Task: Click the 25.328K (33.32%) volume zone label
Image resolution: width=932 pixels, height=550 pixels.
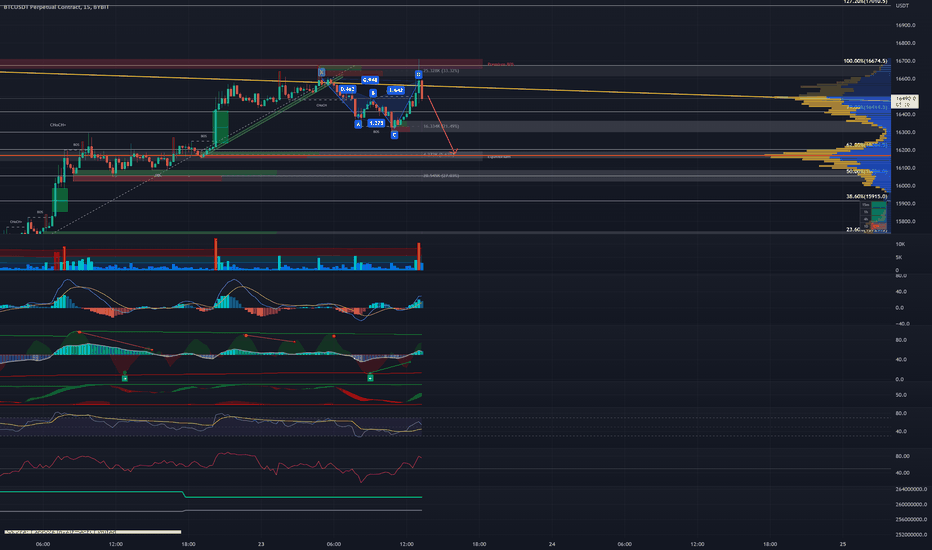Action: tap(441, 71)
